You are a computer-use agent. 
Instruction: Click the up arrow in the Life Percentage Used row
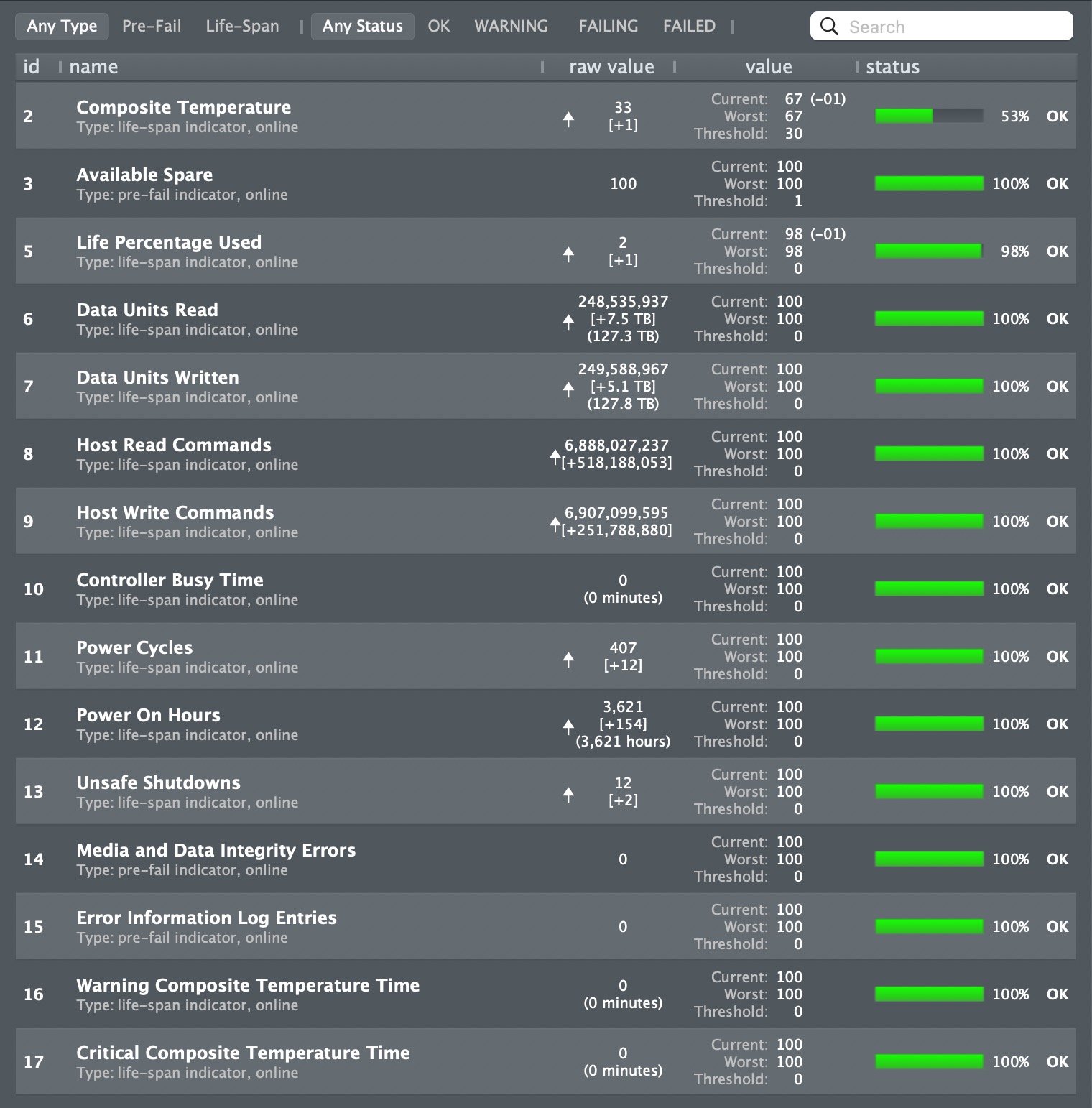pos(568,254)
